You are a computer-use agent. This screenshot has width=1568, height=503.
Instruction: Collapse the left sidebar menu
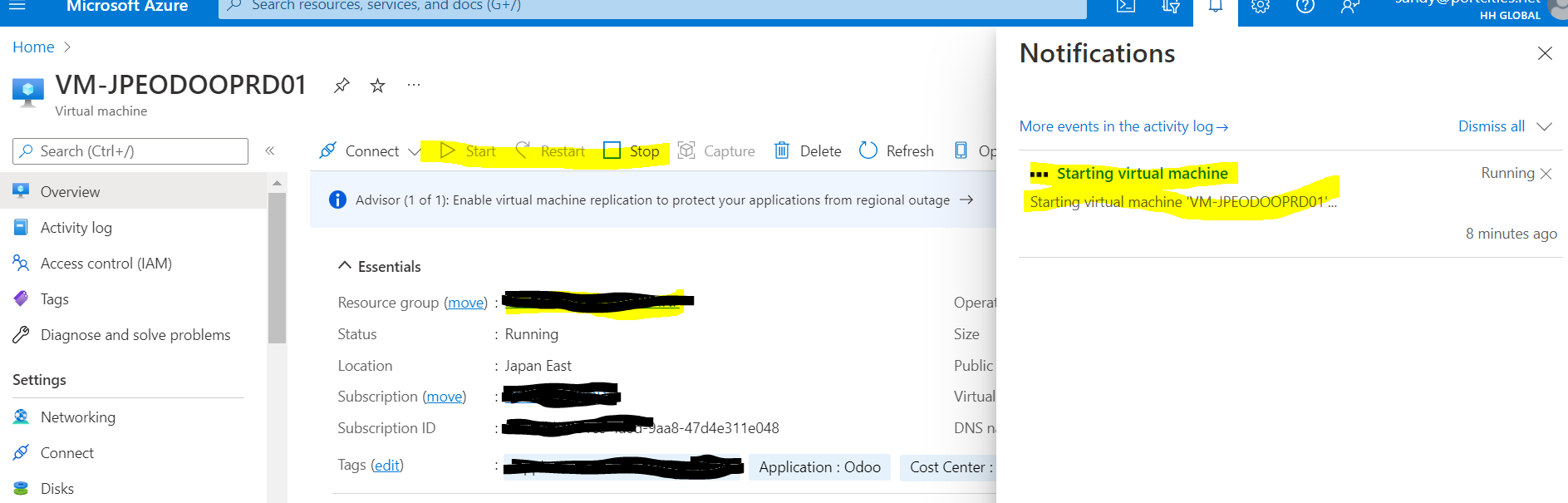pos(270,150)
